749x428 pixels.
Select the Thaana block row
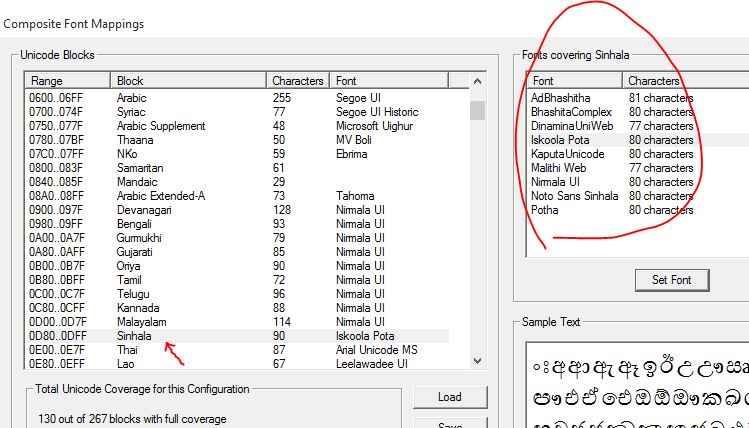pyautogui.click(x=237, y=140)
